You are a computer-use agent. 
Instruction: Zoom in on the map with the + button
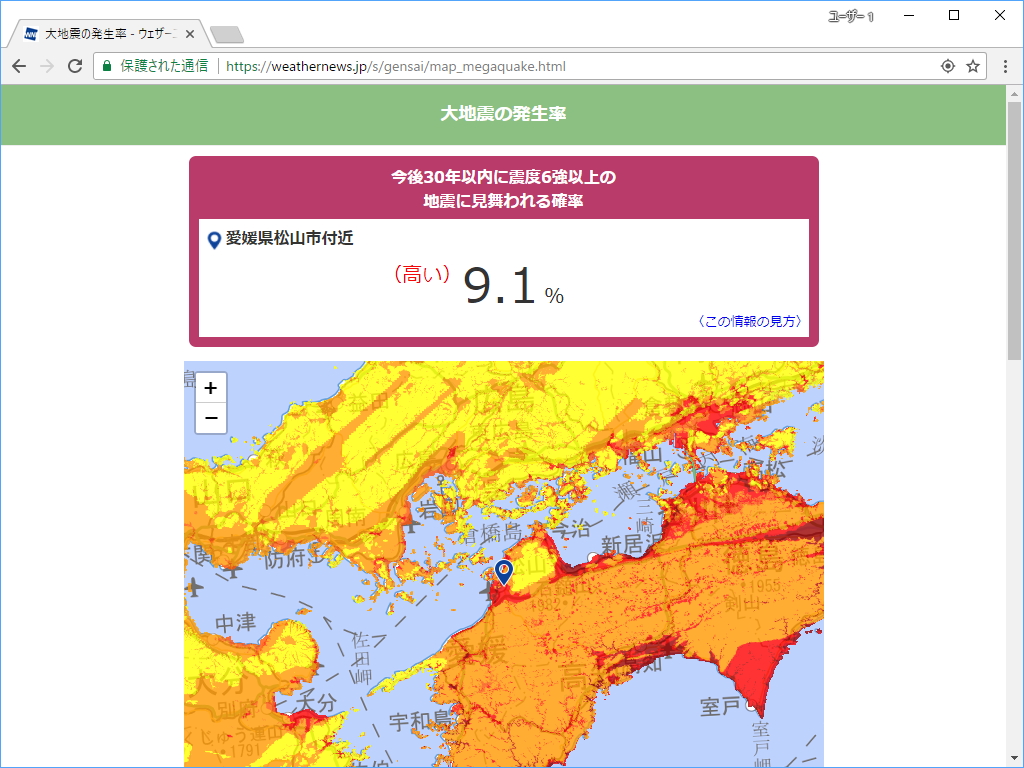pyautogui.click(x=210, y=387)
